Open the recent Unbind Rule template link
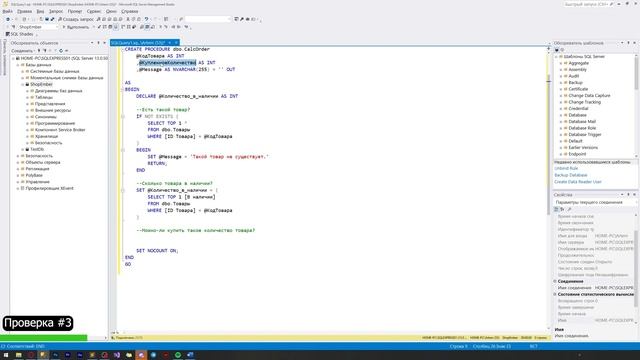The height and width of the screenshot is (360, 640). pyautogui.click(x=566, y=169)
